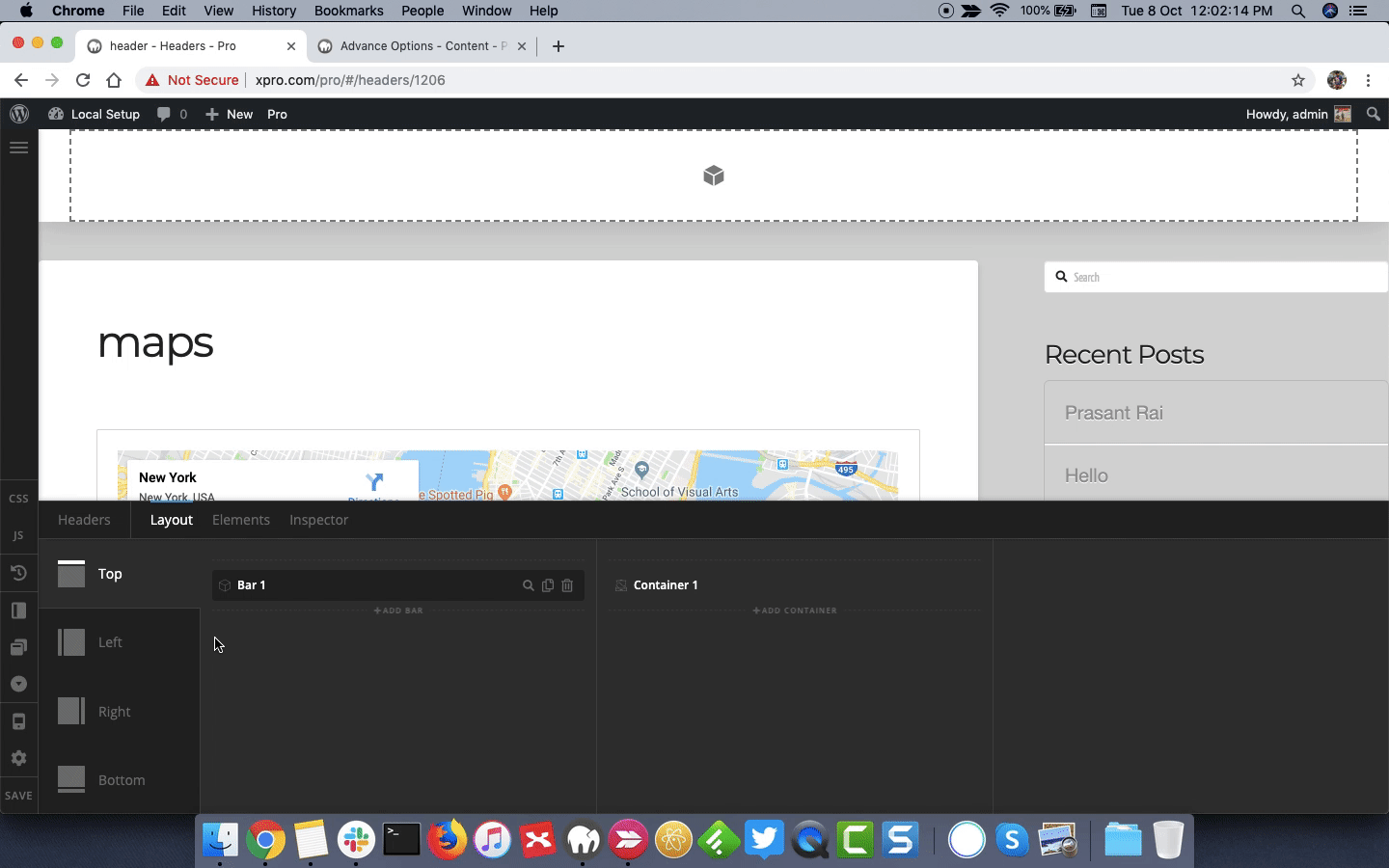Image resolution: width=1389 pixels, height=868 pixels.
Task: Open the Bookmarks menu in menu bar
Action: click(348, 11)
